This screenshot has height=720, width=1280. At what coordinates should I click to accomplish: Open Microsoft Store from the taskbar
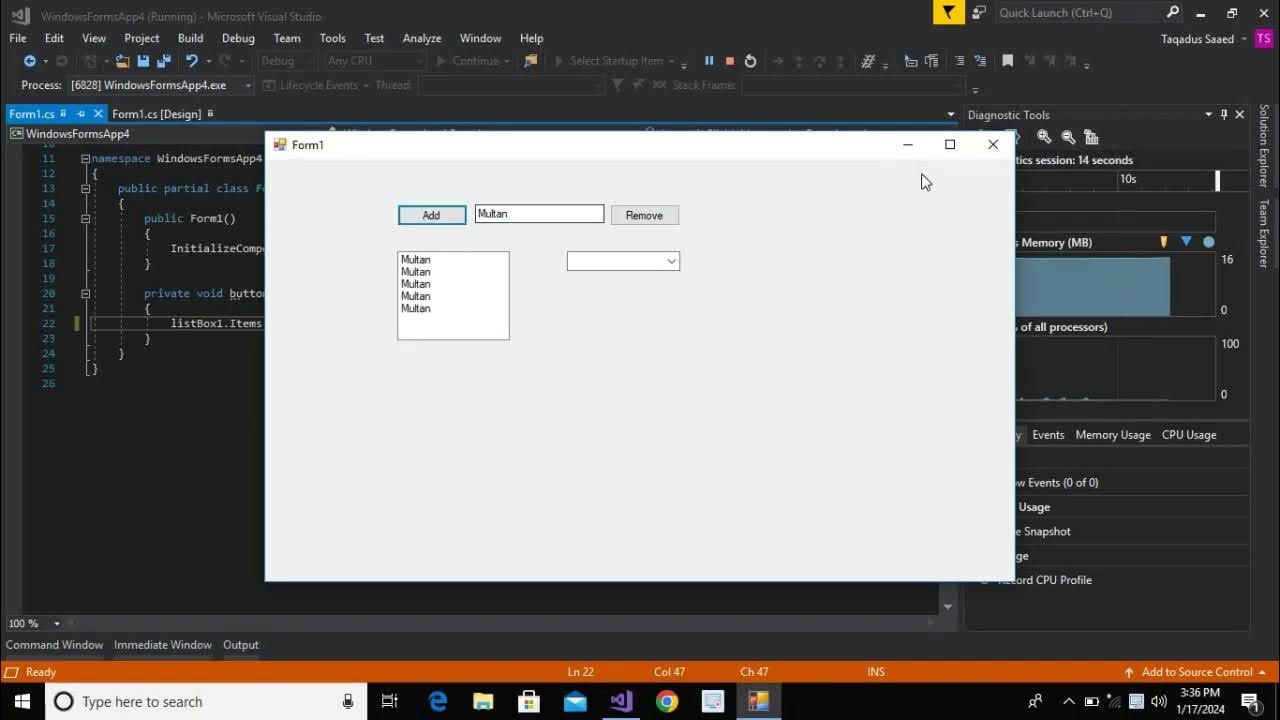[529, 701]
